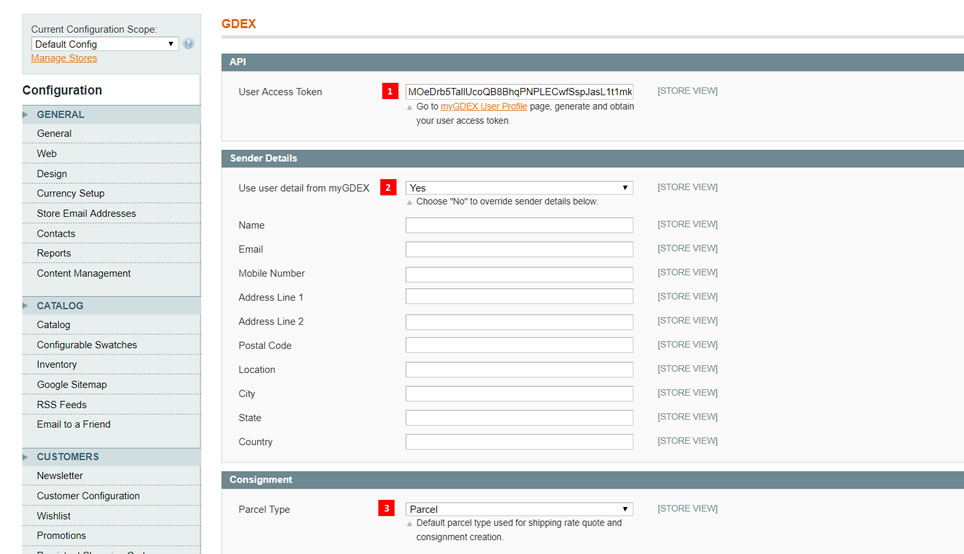Click the "User Access Token" label

280,92
